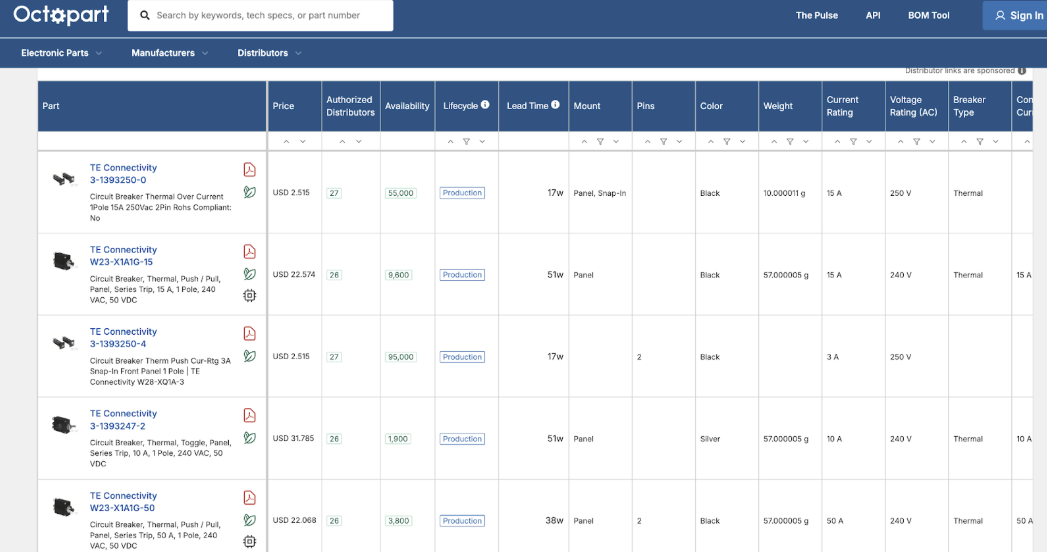
Task: Open PDF datasheet for W23-X1A1G-15
Action: coord(249,252)
